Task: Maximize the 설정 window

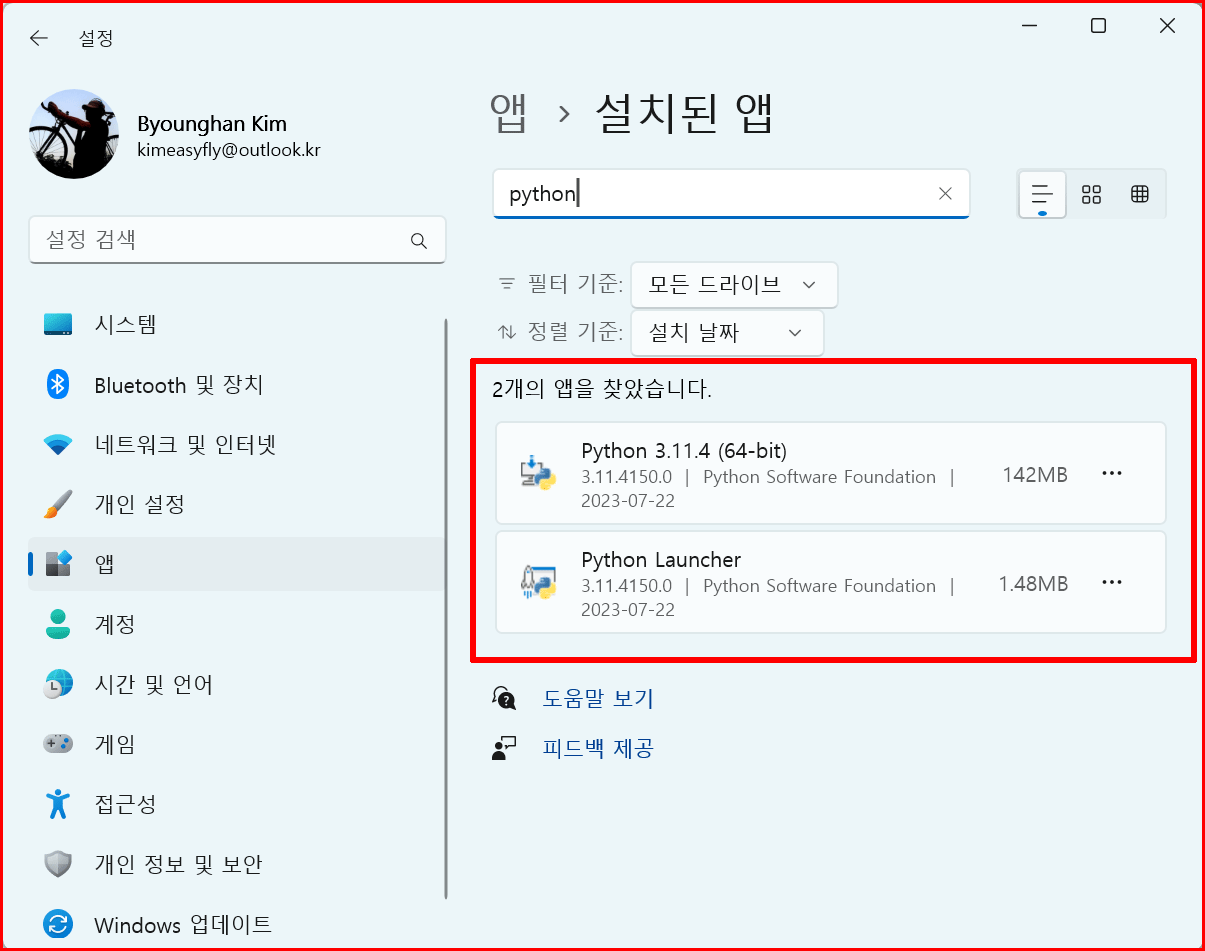Action: tap(1098, 27)
